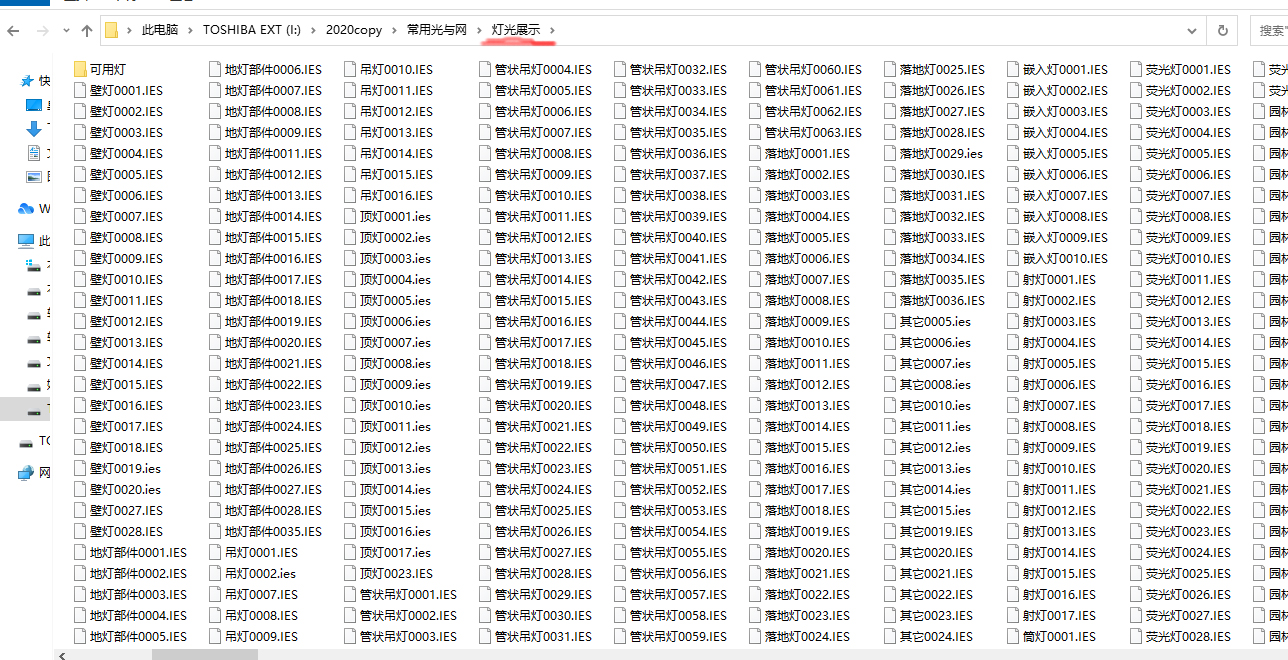
Task: Click file icon of 壁灯0001.IES
Action: coord(81,90)
